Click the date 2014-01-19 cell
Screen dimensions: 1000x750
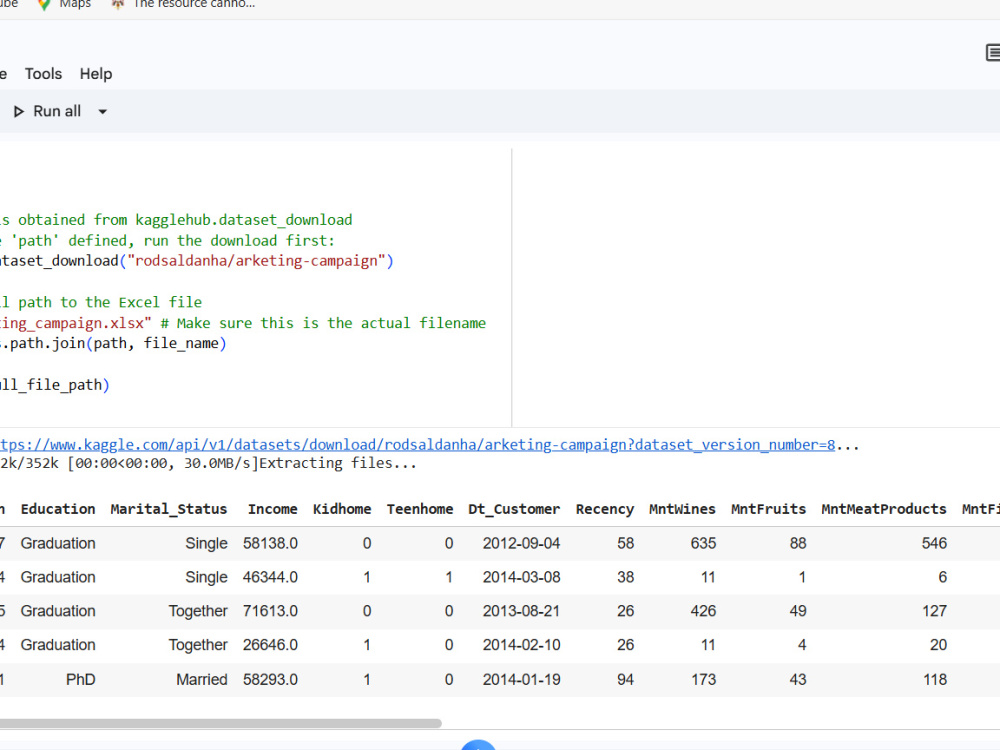pyautogui.click(x=522, y=680)
